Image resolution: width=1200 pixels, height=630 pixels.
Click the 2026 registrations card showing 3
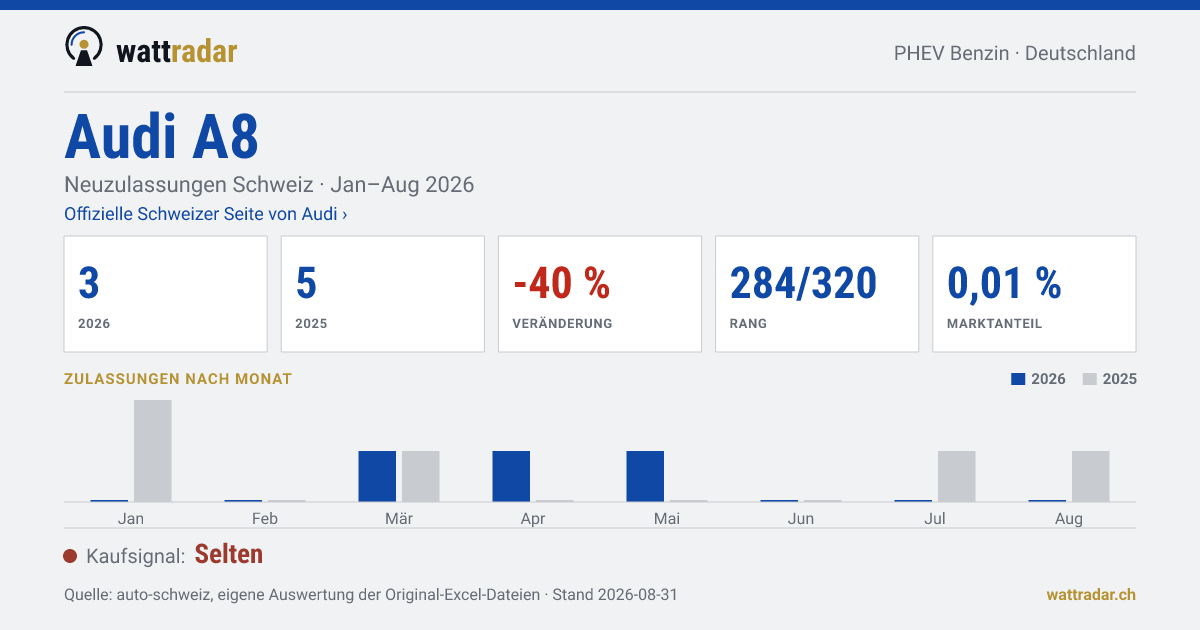click(166, 294)
